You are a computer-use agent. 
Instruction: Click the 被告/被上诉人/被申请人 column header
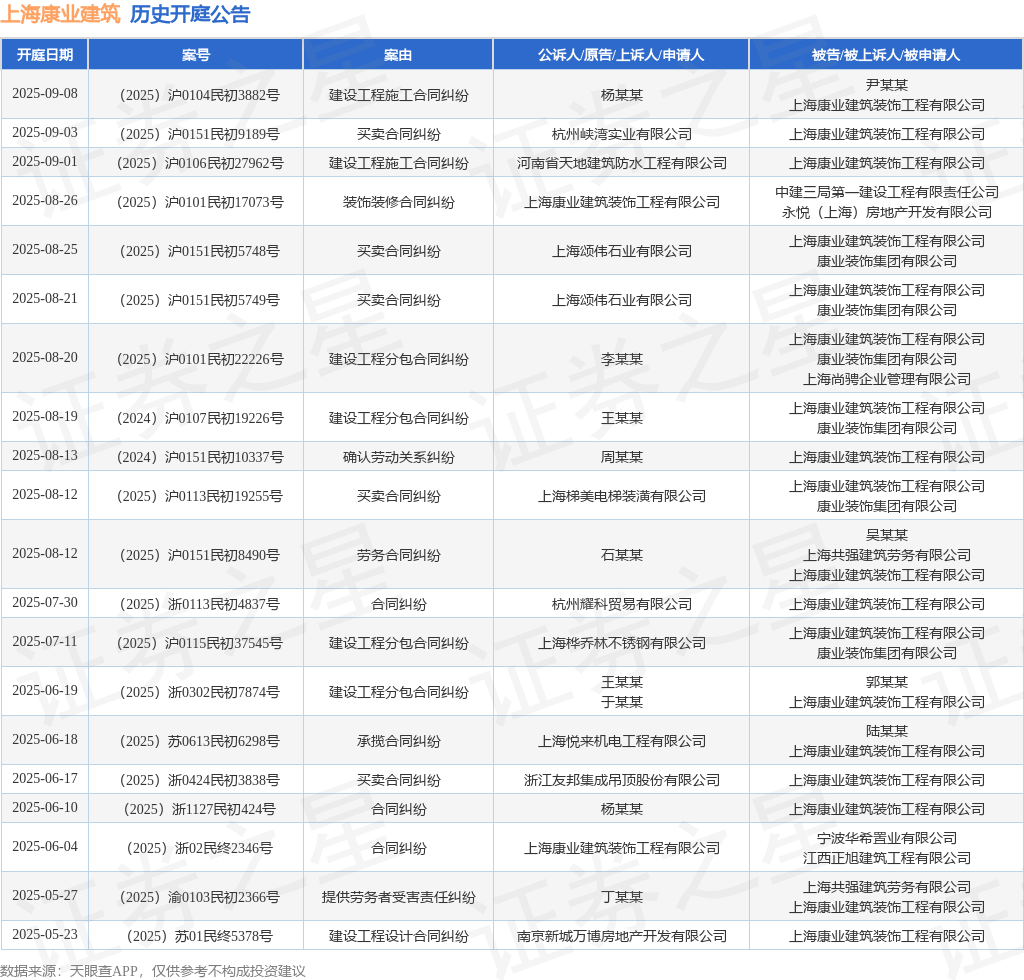886,55
